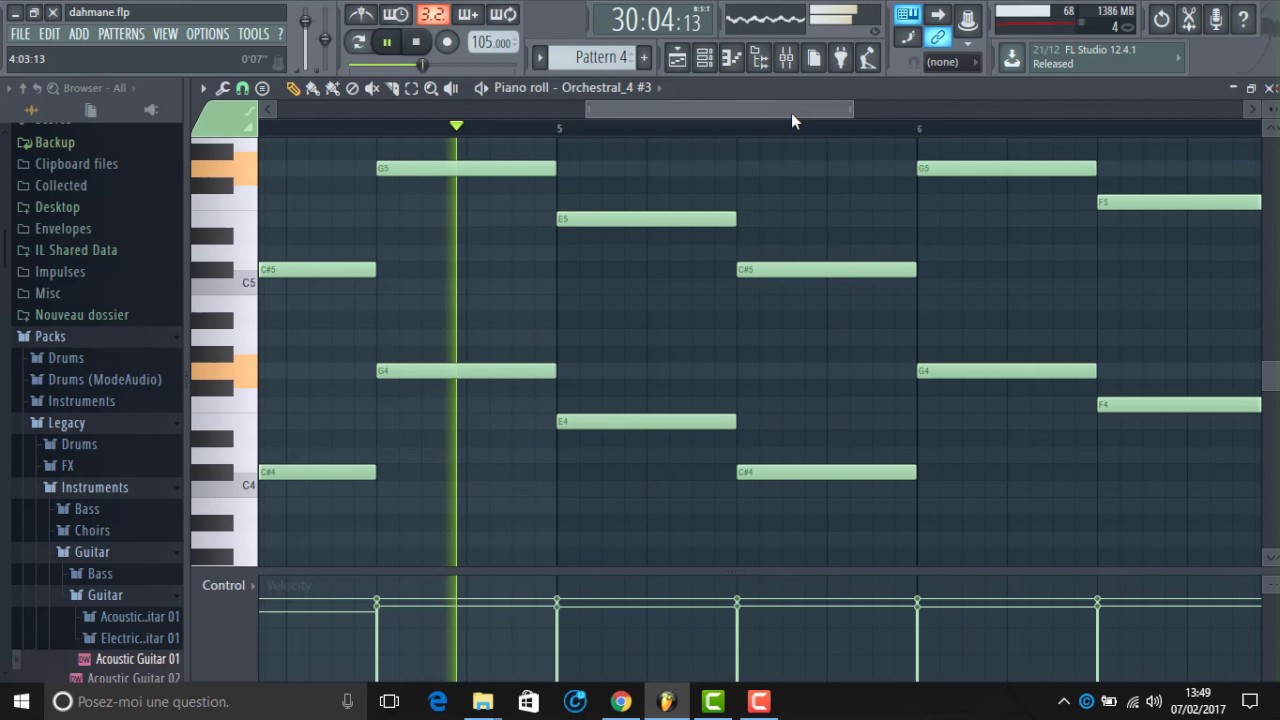Screen dimensions: 1280x720
Task: Open the Impulses folder
Action: click(60, 271)
